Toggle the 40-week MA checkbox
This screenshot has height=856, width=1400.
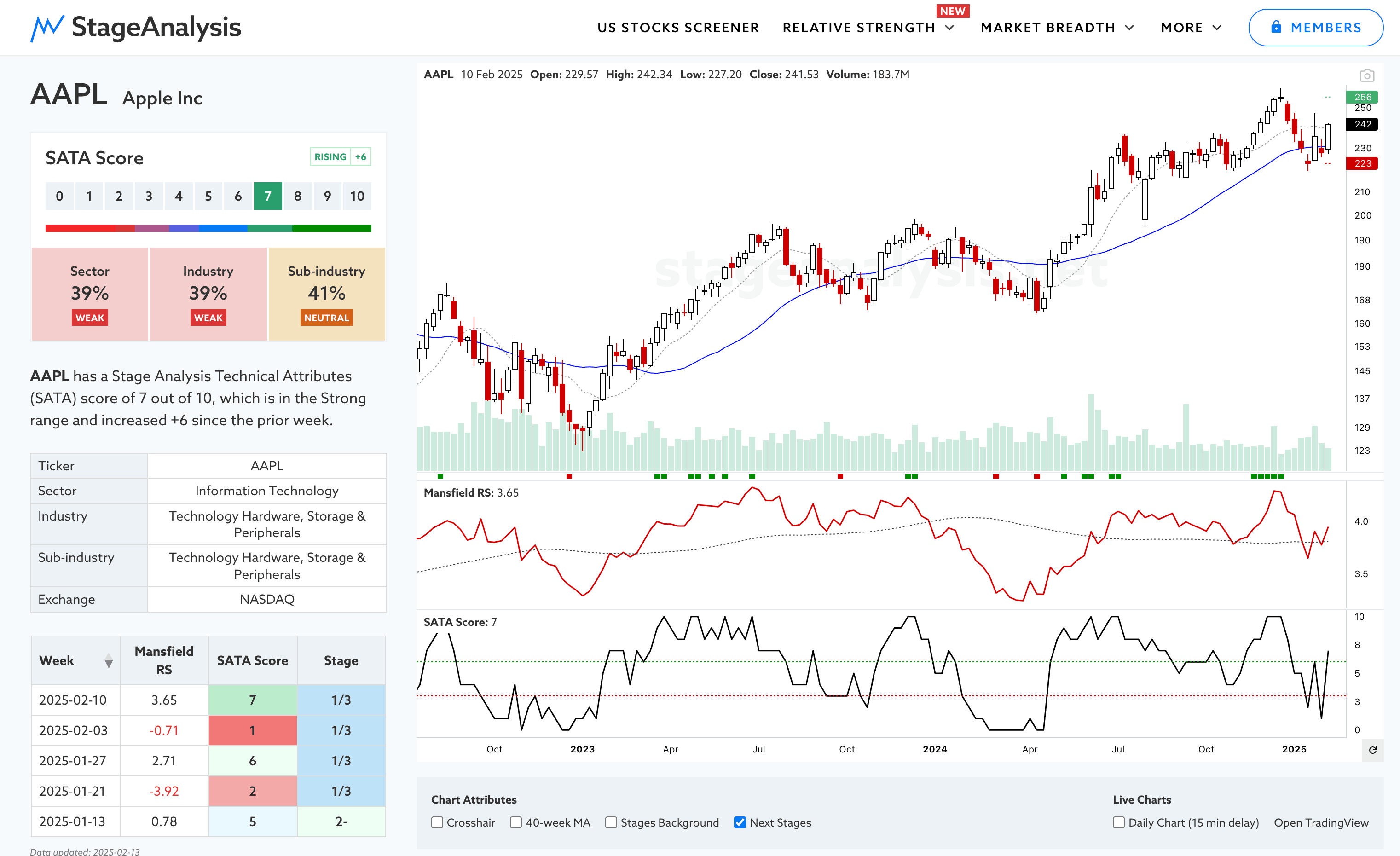tap(515, 822)
